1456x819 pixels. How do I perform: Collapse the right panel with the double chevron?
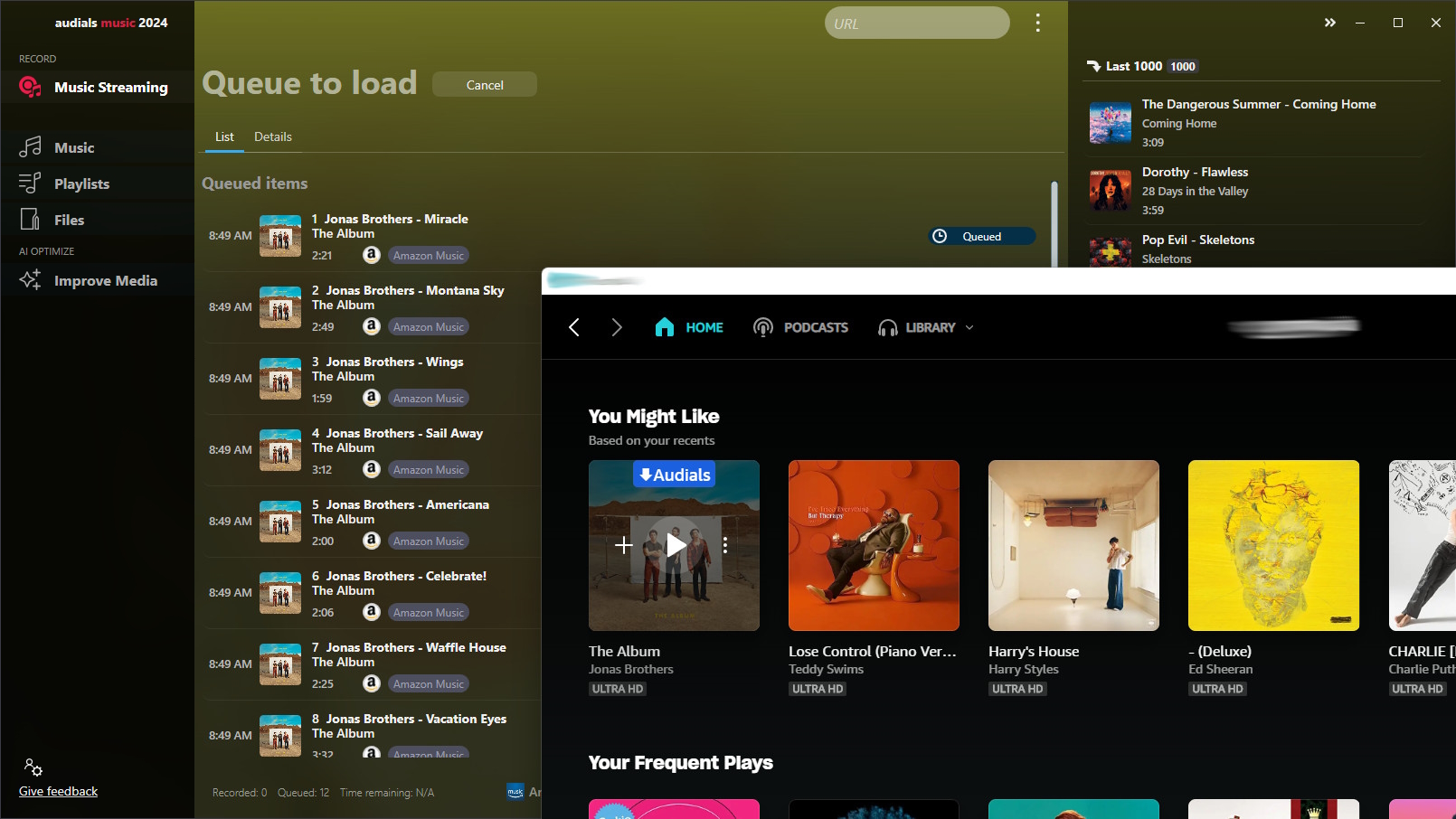(x=1329, y=23)
